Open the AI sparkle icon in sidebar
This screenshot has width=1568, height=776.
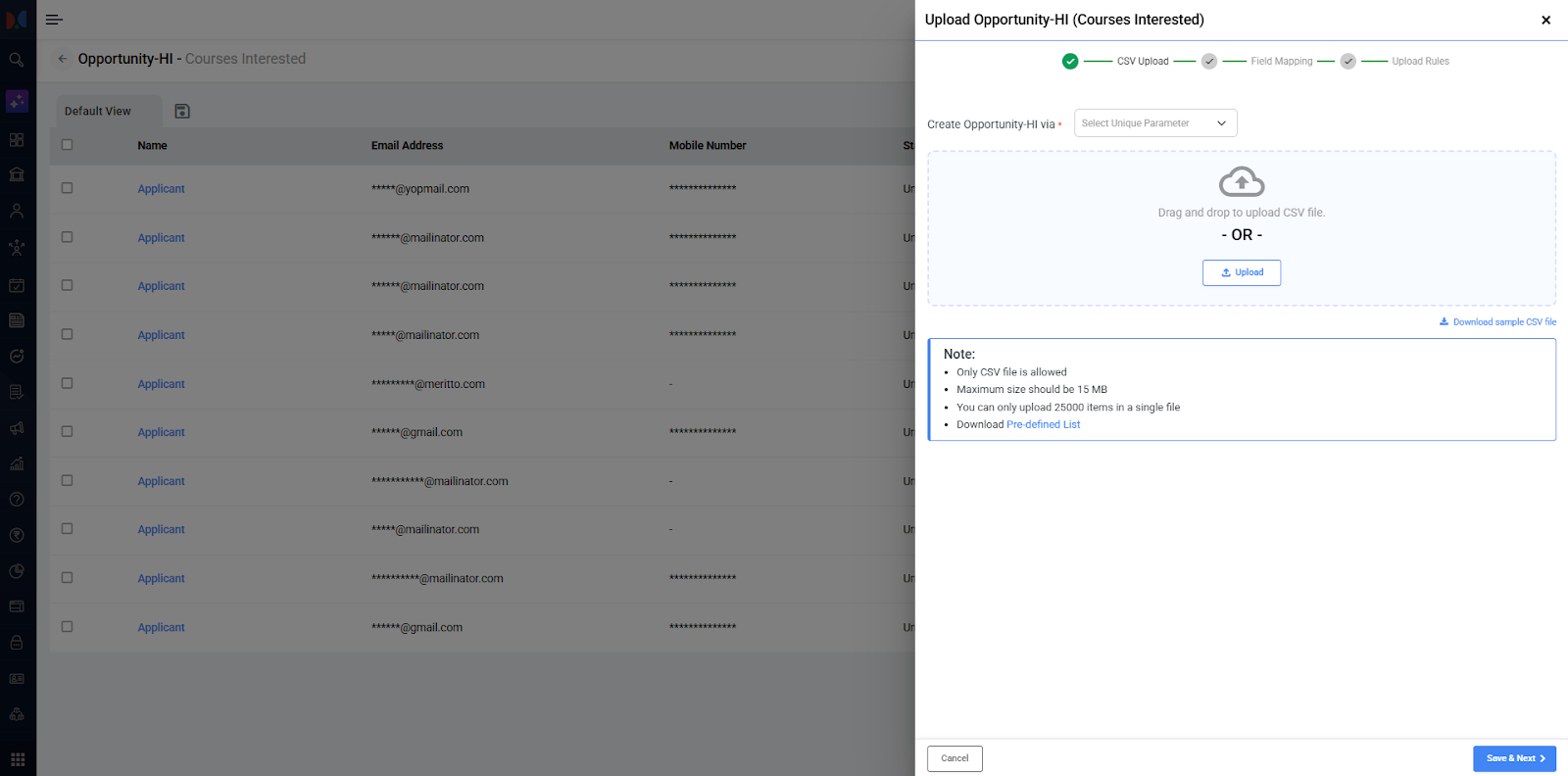(17, 101)
